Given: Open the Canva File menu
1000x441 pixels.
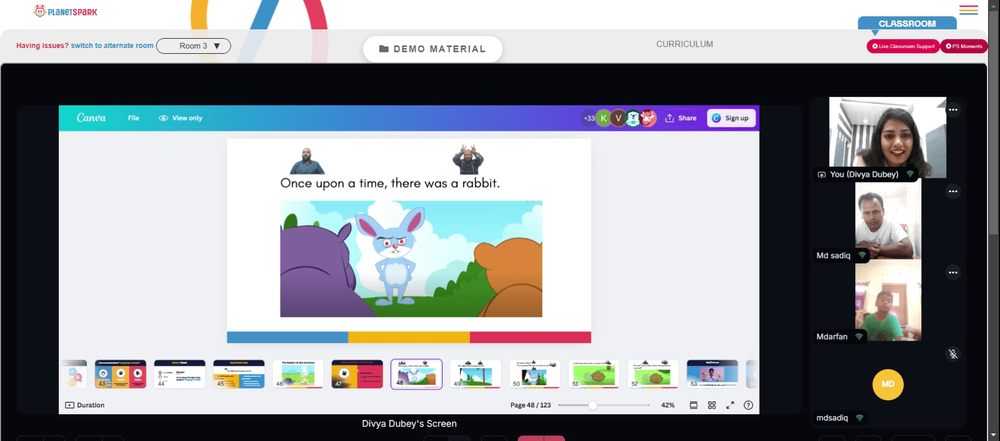Looking at the screenshot, I should pos(133,118).
